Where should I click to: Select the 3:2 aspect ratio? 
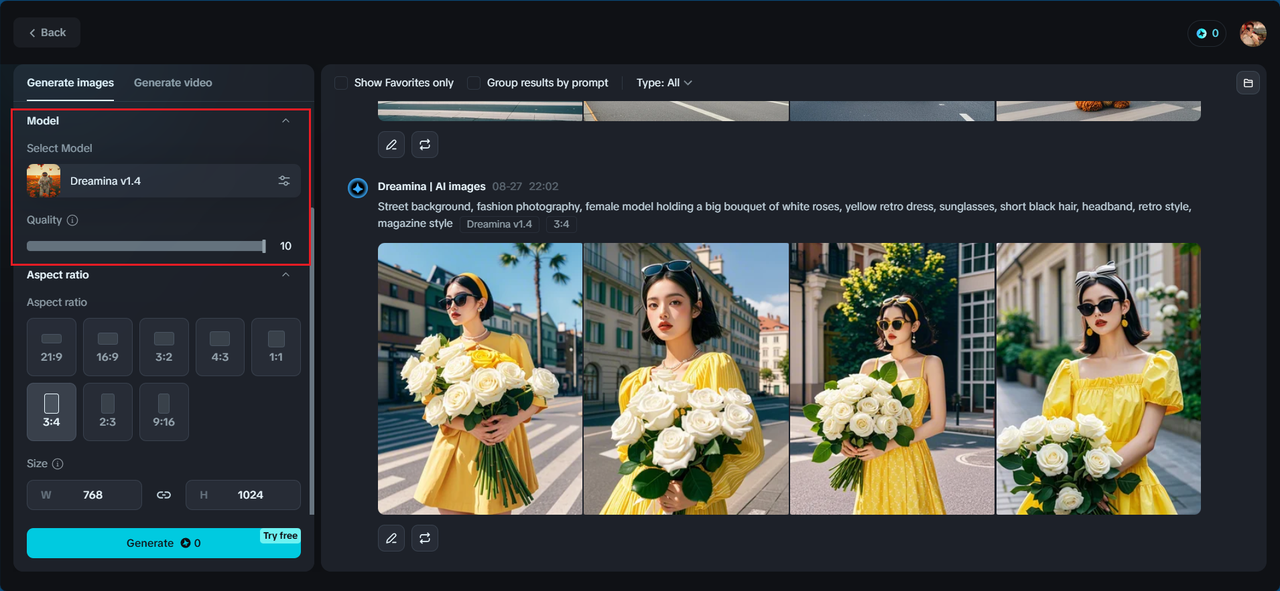164,347
